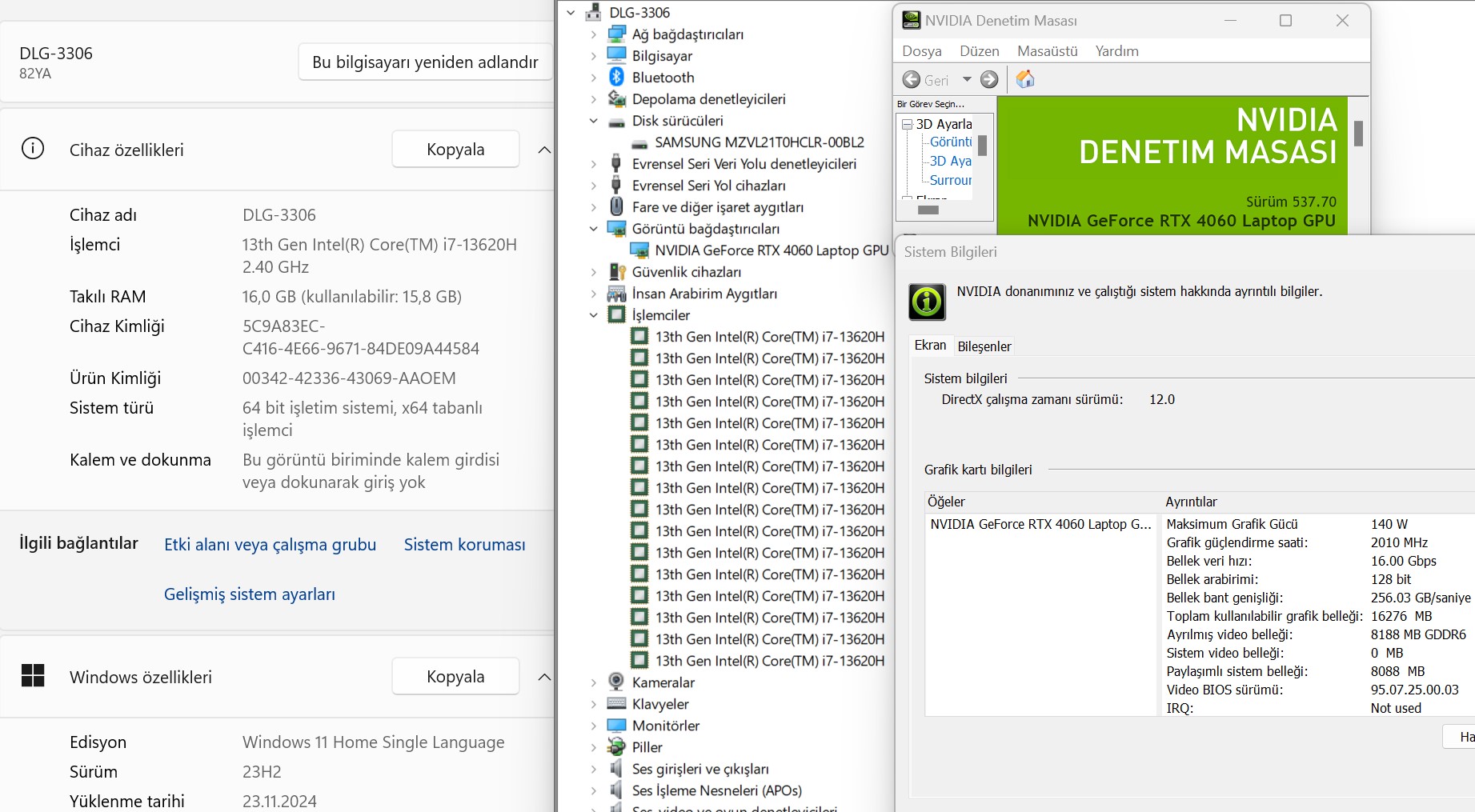This screenshot has height=812, width=1475.
Task: Click the Depolama denetleyicileri icon
Action: pos(616,98)
